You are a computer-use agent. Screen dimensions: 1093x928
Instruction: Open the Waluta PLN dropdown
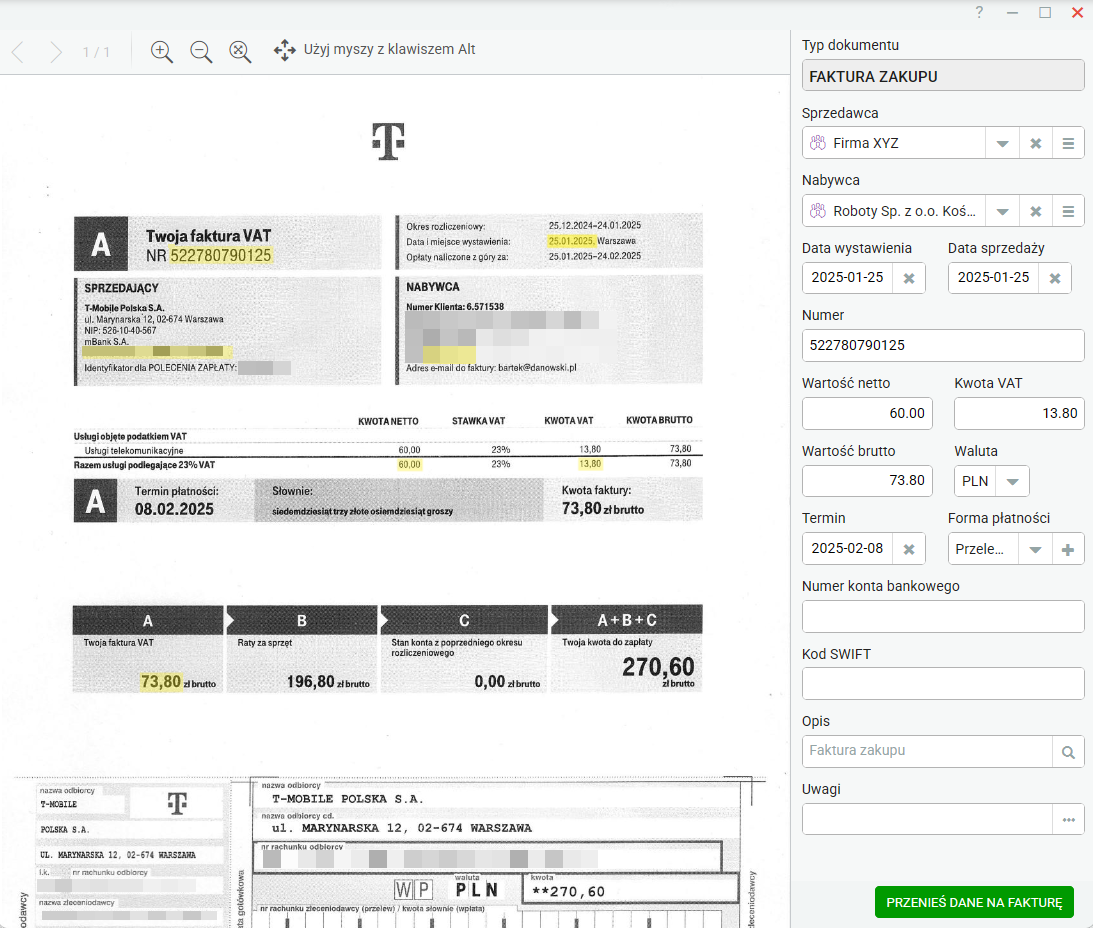1013,481
